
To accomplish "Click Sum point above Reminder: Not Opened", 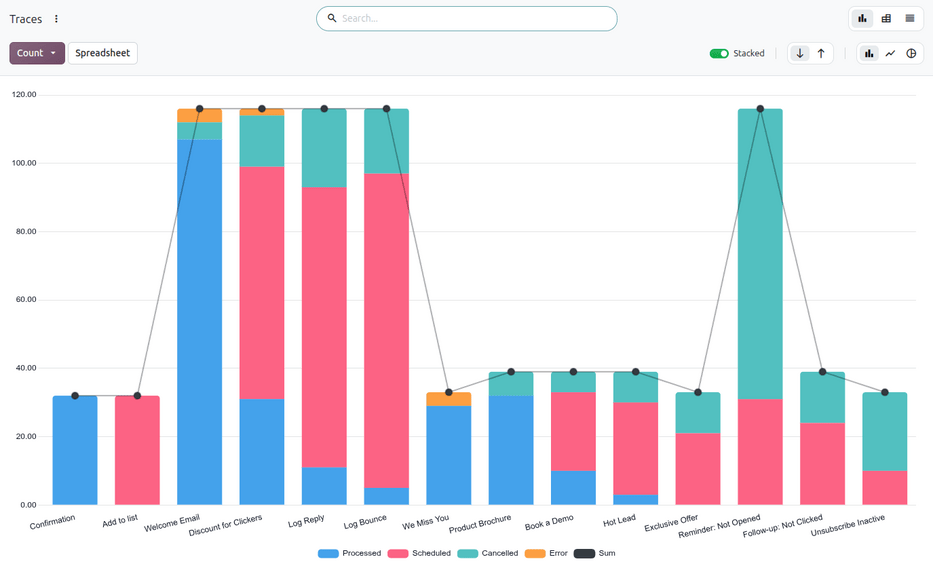I will [760, 109].
